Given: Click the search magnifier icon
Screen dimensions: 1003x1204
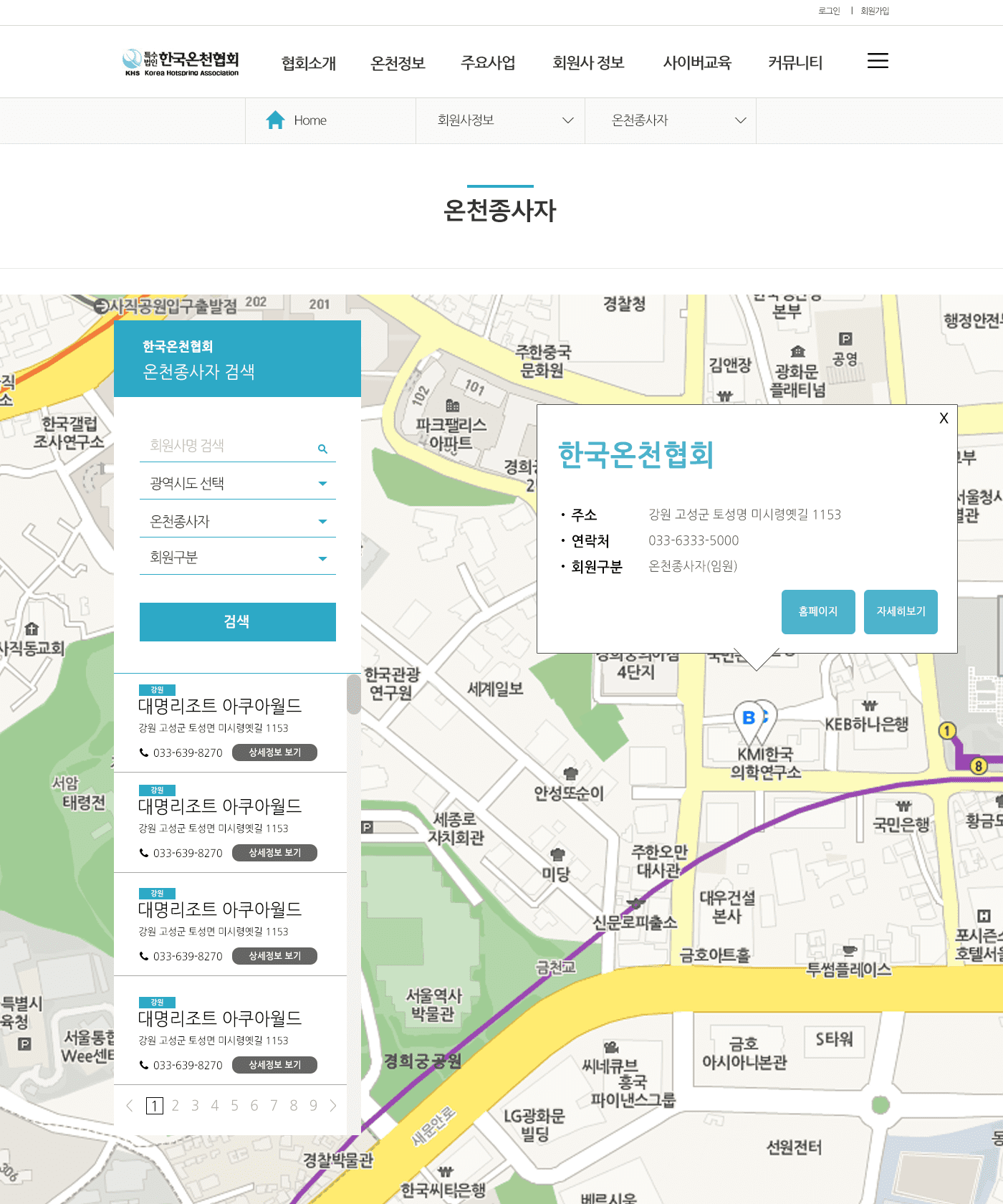Looking at the screenshot, I should (322, 449).
